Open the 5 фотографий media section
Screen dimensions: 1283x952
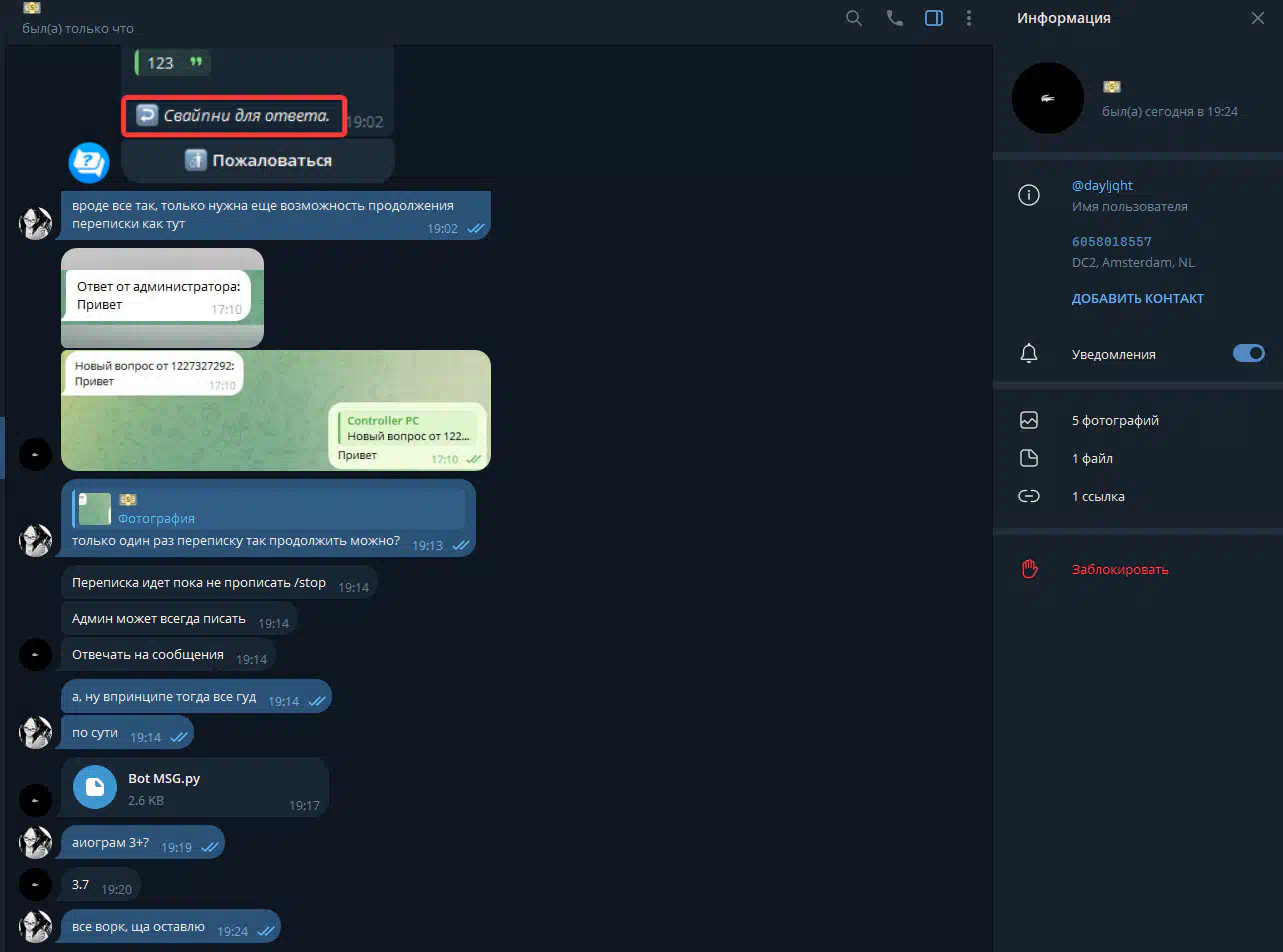(1114, 420)
